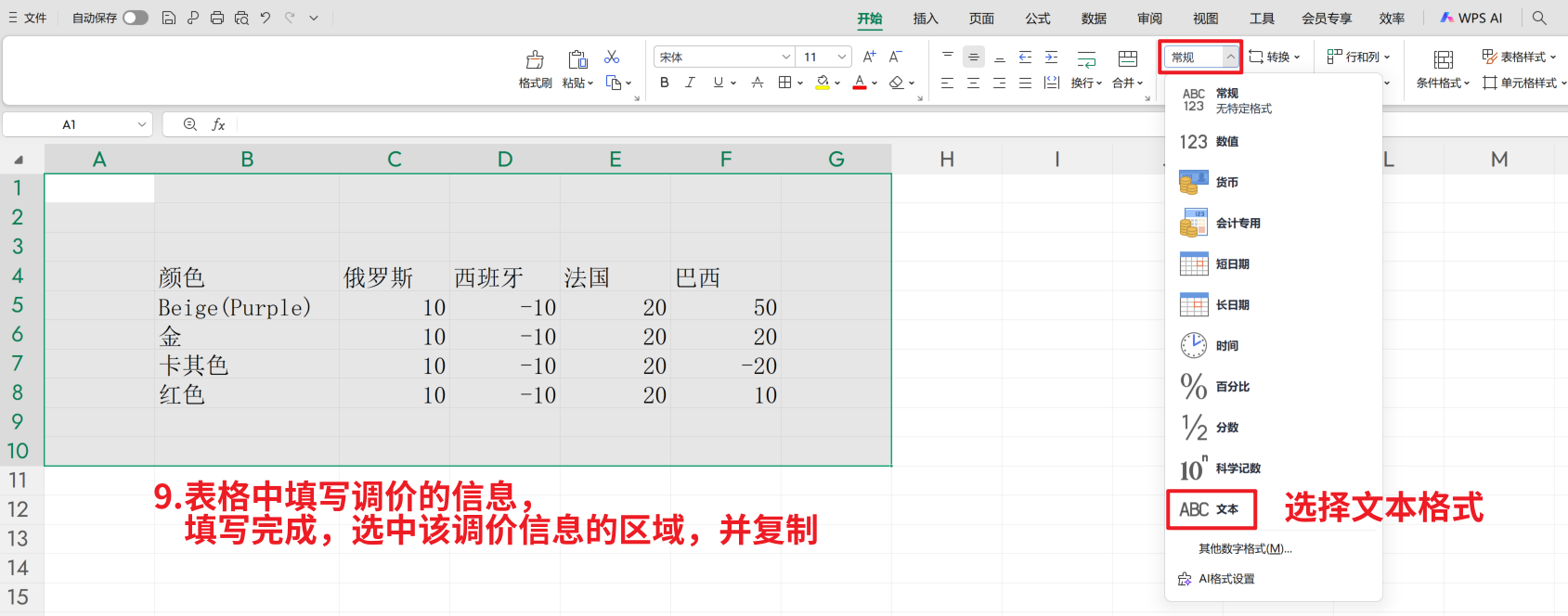The width and height of the screenshot is (1568, 616).
Task: Switch to the 插入 ribbon tab
Action: [x=926, y=19]
